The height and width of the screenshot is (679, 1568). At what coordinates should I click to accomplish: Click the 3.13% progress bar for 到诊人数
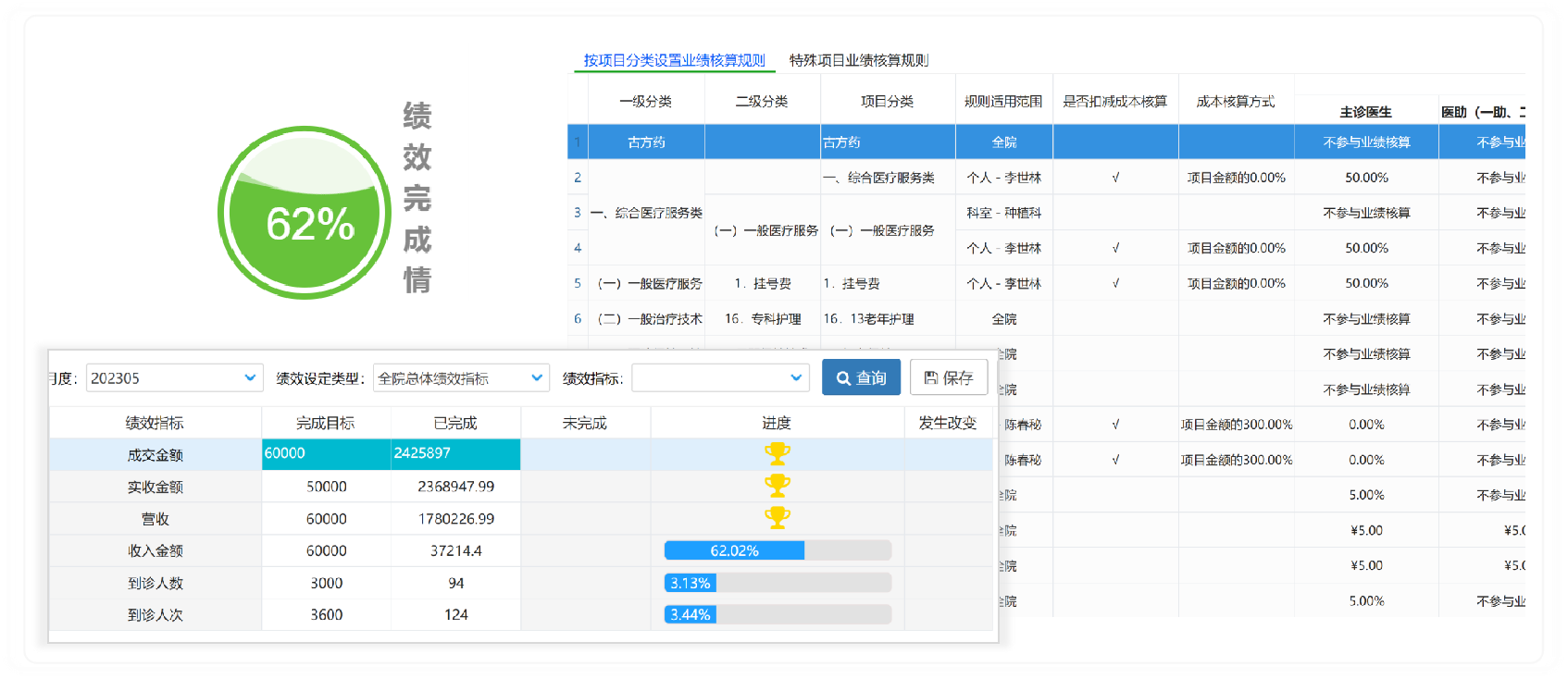pyautogui.click(x=778, y=583)
